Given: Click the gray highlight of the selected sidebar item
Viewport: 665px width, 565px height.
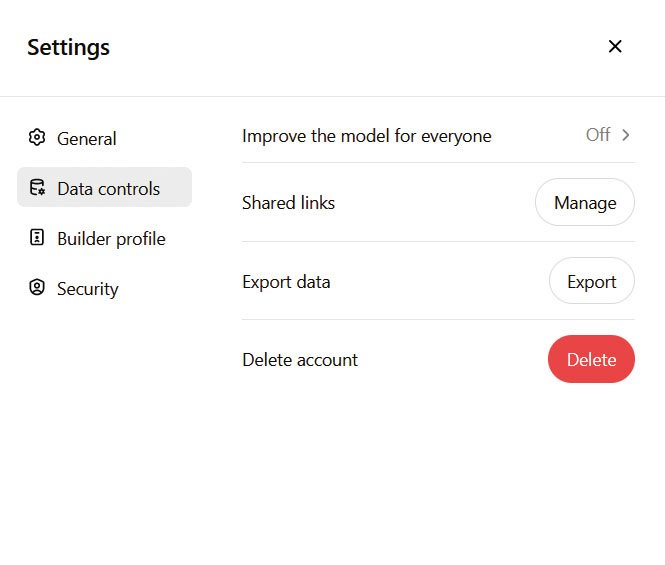Looking at the screenshot, I should (104, 187).
